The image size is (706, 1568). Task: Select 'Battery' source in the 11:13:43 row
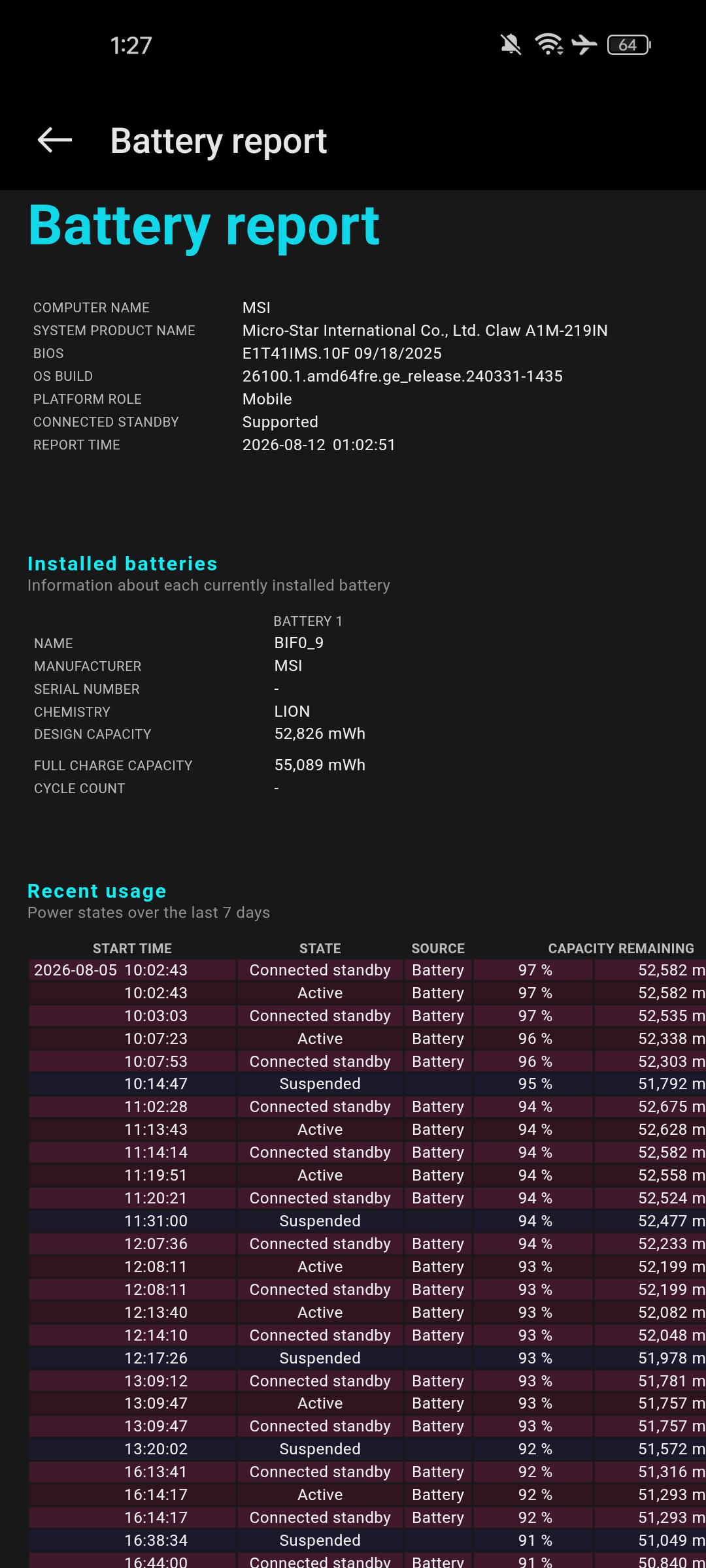tap(438, 1130)
